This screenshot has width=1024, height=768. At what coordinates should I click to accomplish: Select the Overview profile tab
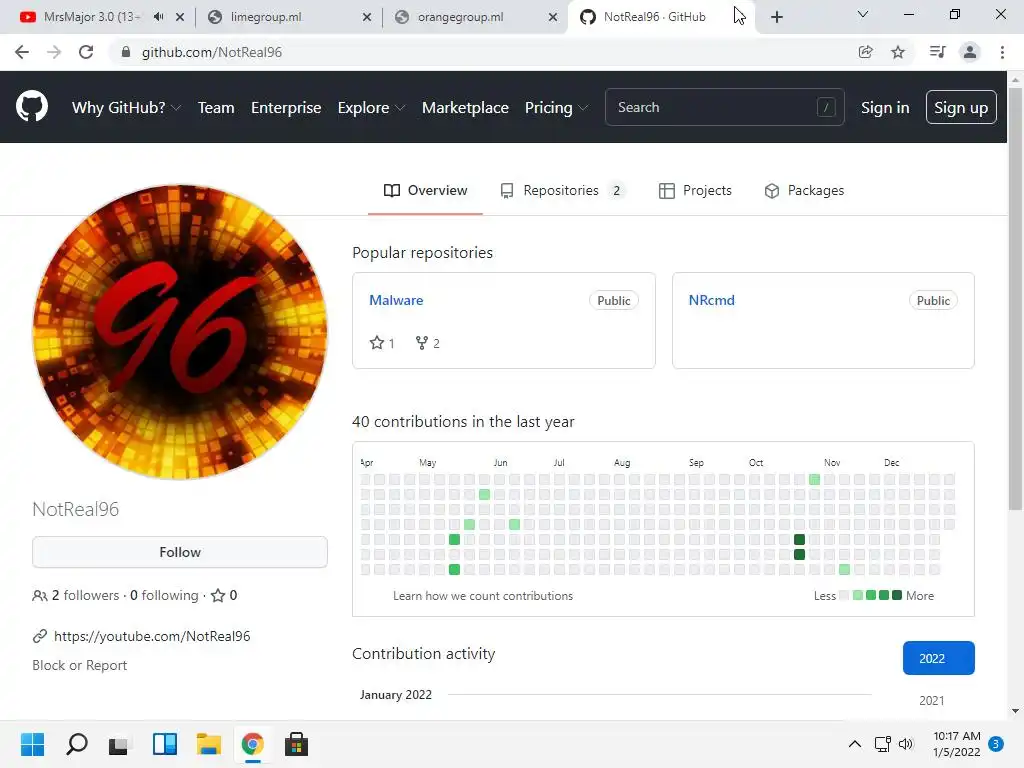(425, 190)
